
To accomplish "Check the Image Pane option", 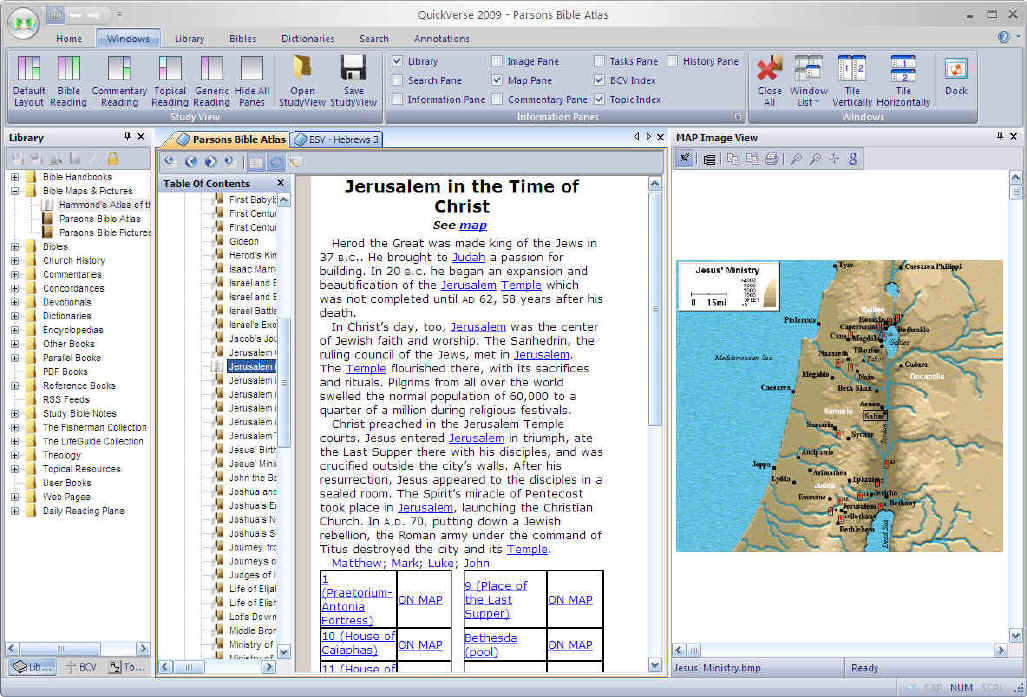I will click(497, 61).
